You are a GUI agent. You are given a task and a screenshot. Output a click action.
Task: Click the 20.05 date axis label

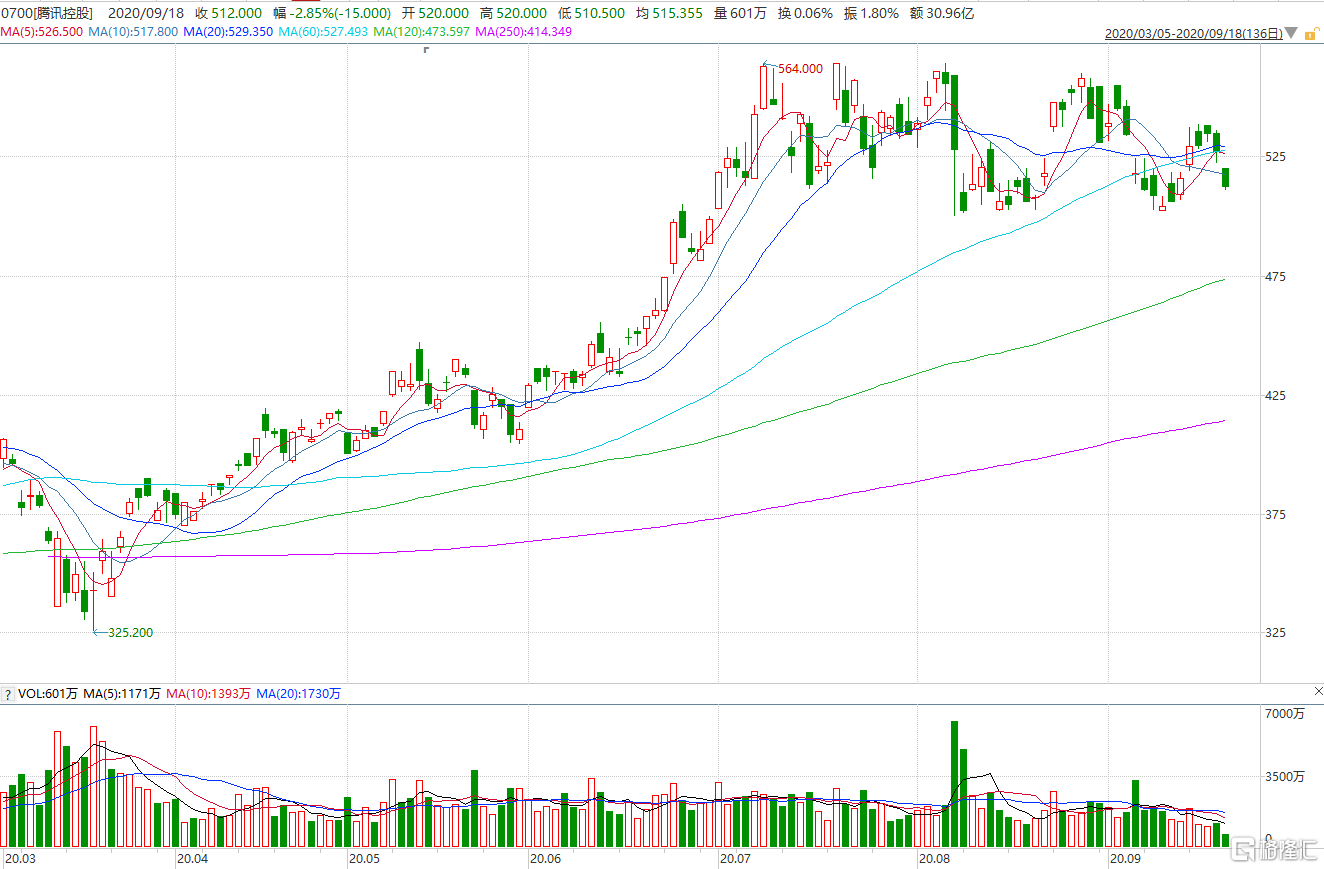point(365,859)
